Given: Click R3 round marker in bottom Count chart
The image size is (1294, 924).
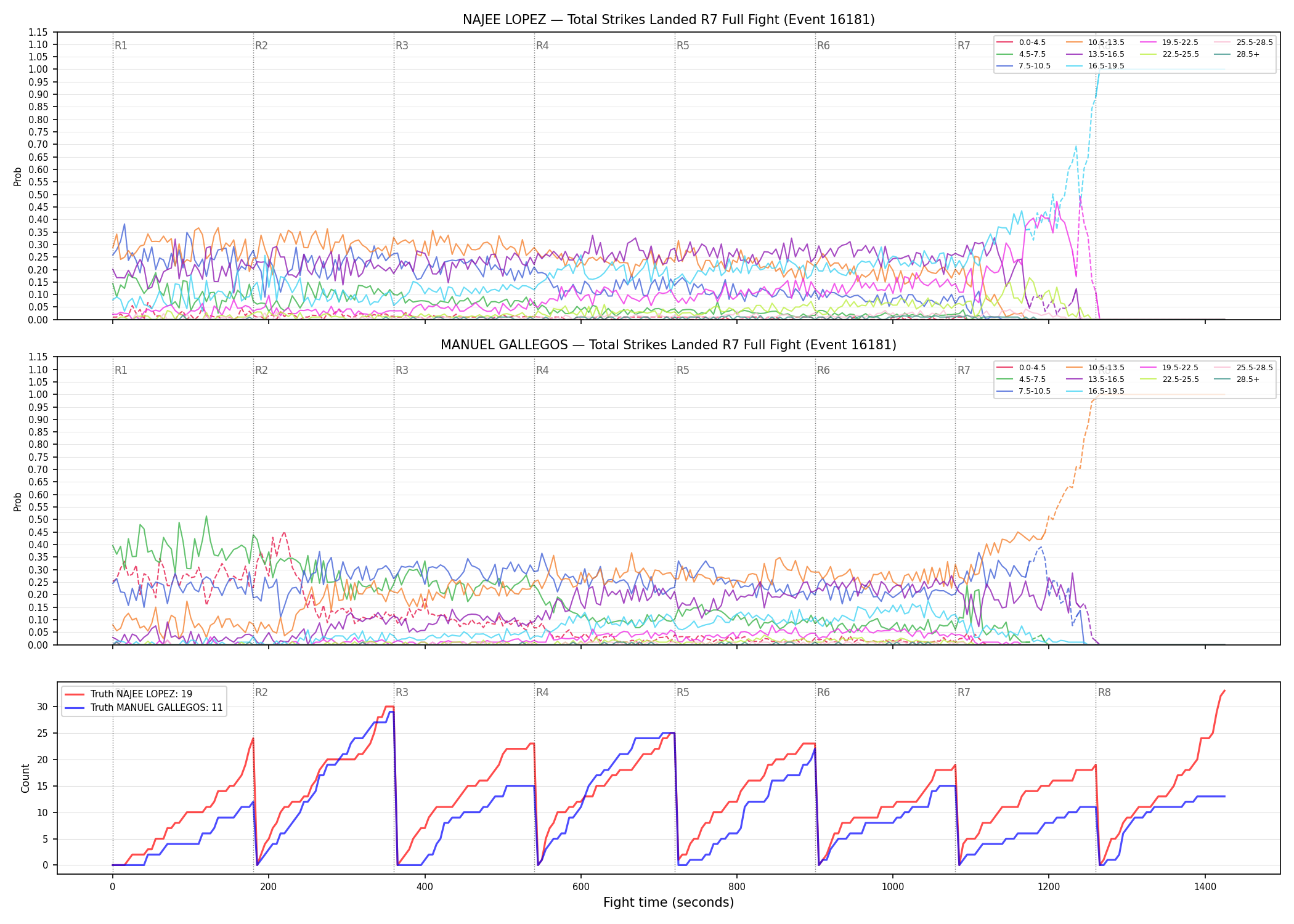Looking at the screenshot, I should (x=402, y=692).
